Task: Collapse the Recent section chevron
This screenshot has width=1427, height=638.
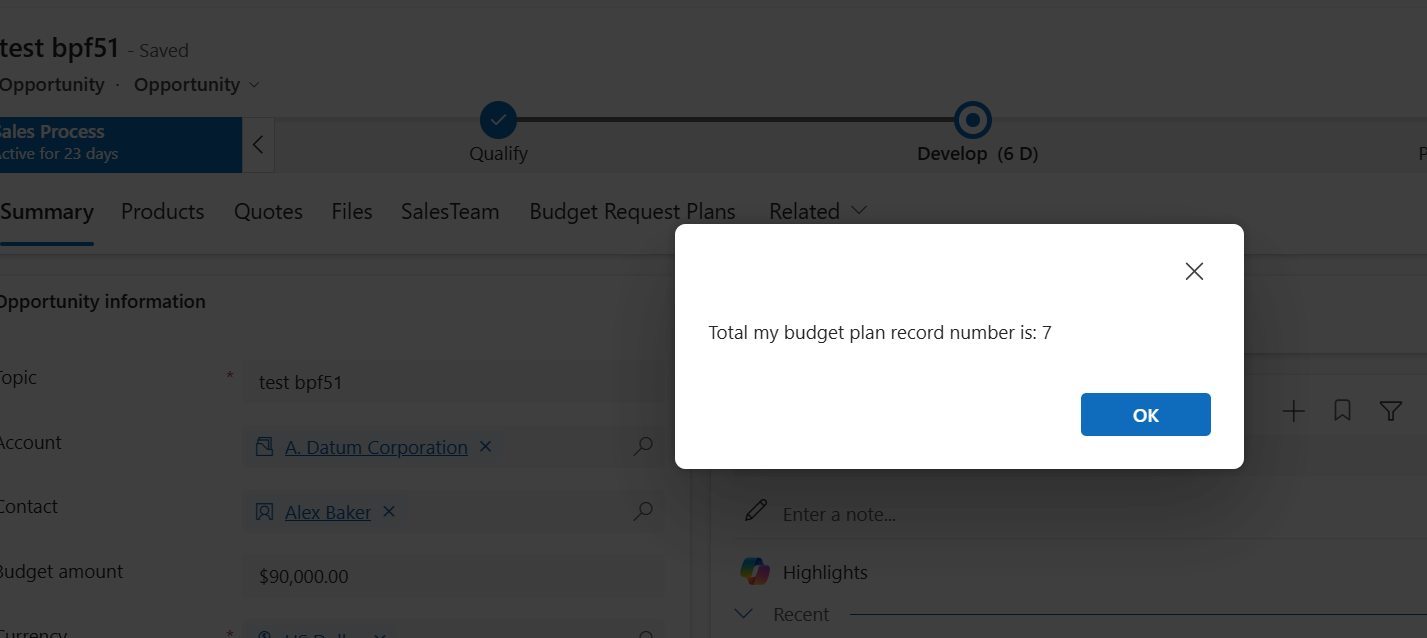Action: click(744, 614)
